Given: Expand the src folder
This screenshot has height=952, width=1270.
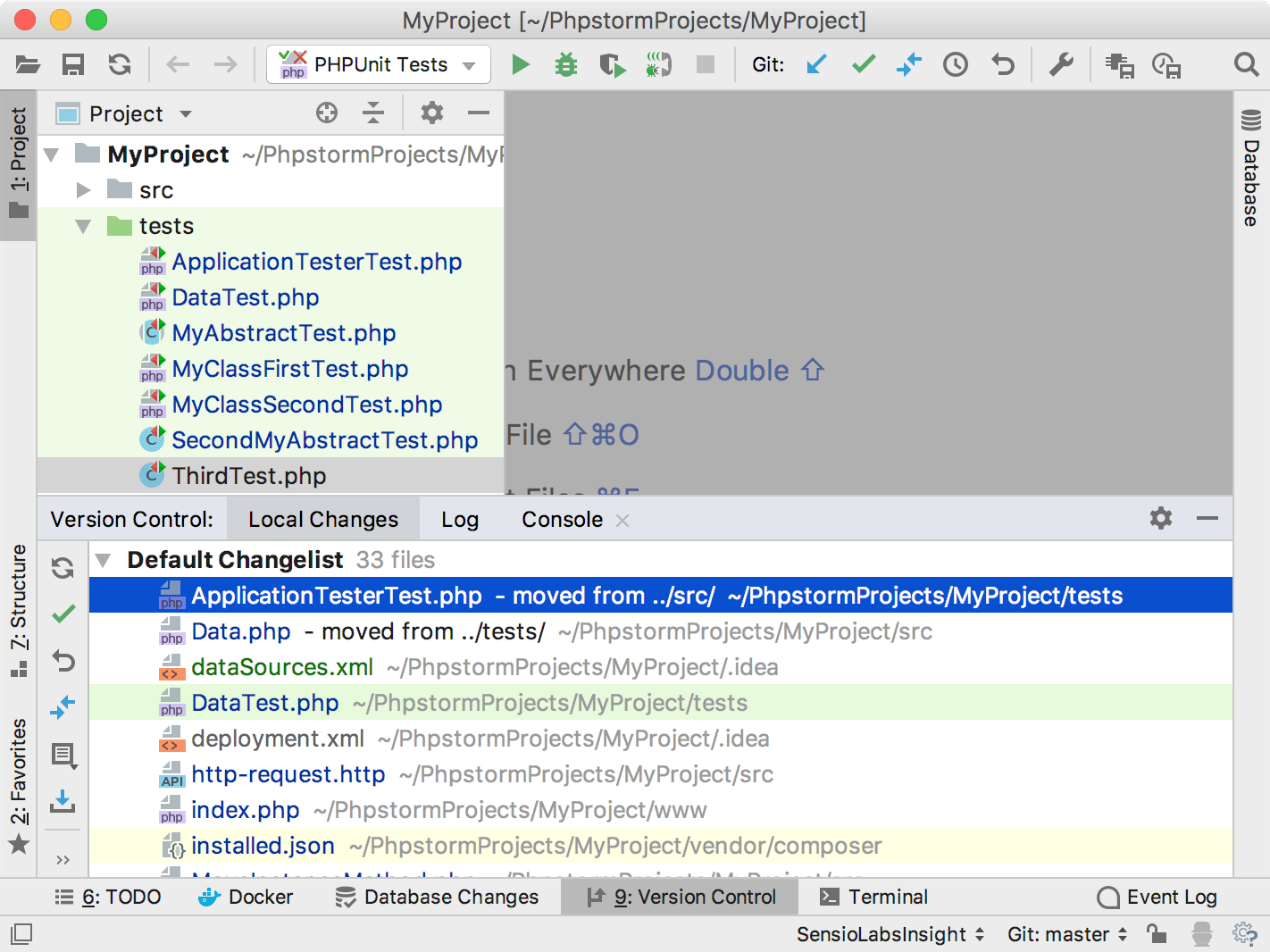Looking at the screenshot, I should (x=84, y=190).
